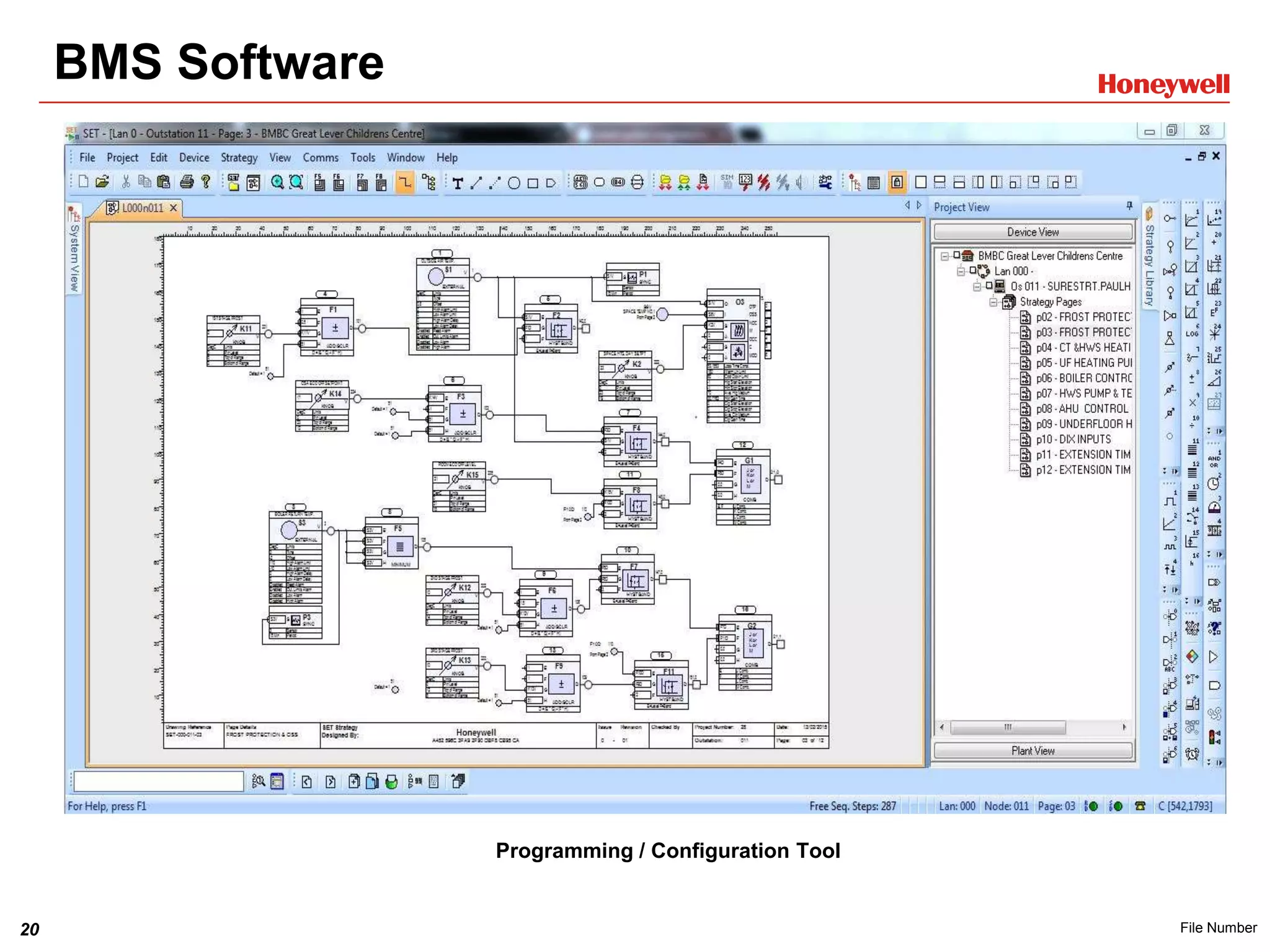Click the LOG function icon in strategy library

coord(1192,332)
